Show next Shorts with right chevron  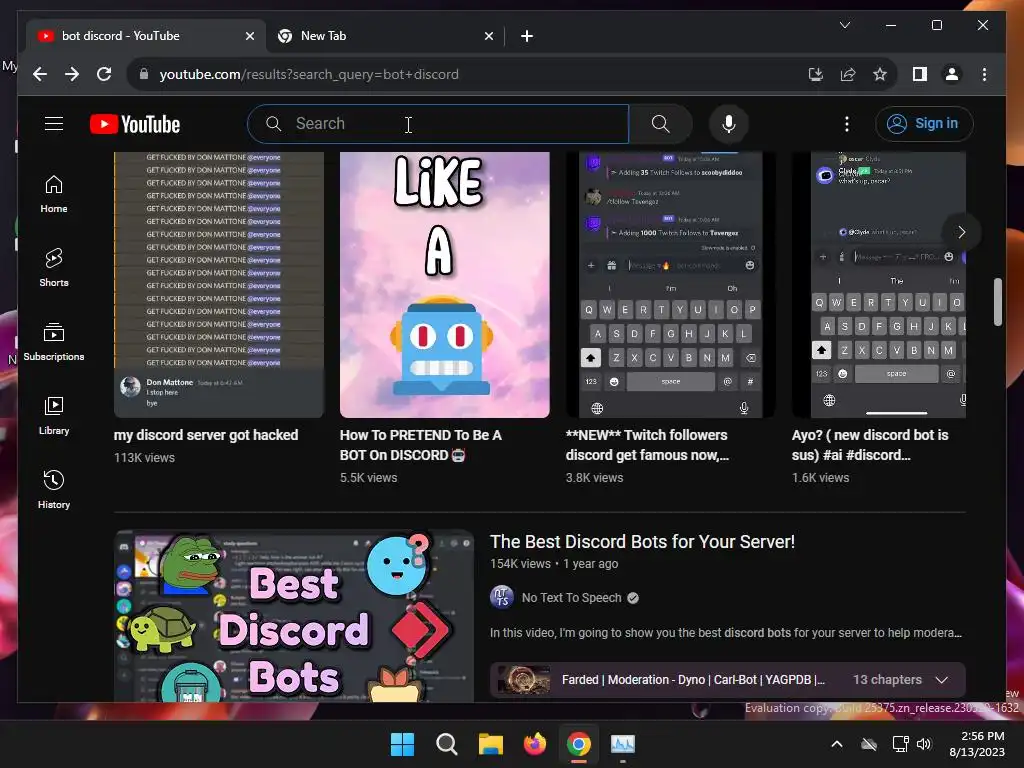pos(961,232)
